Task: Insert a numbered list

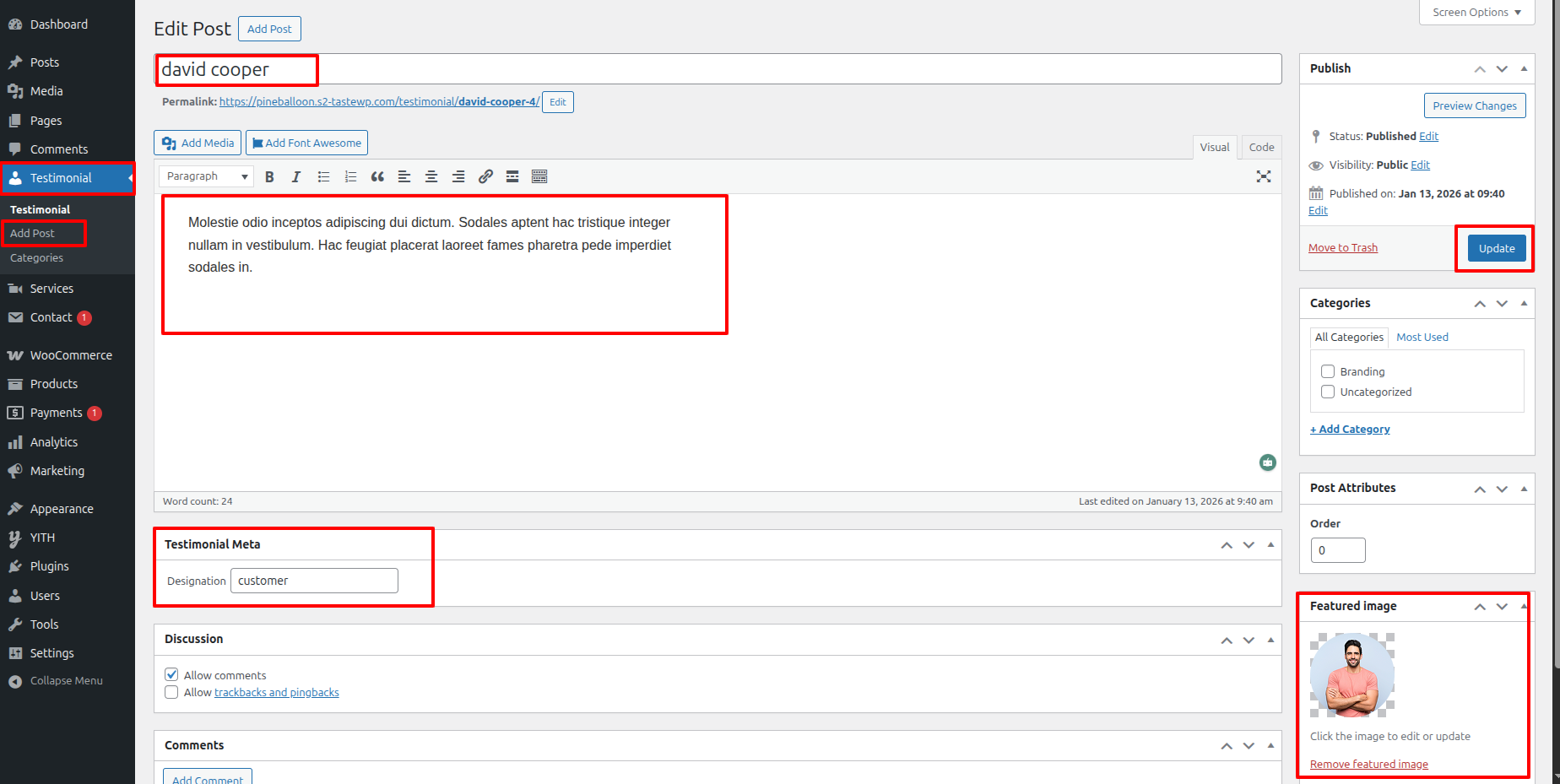Action: (350, 176)
